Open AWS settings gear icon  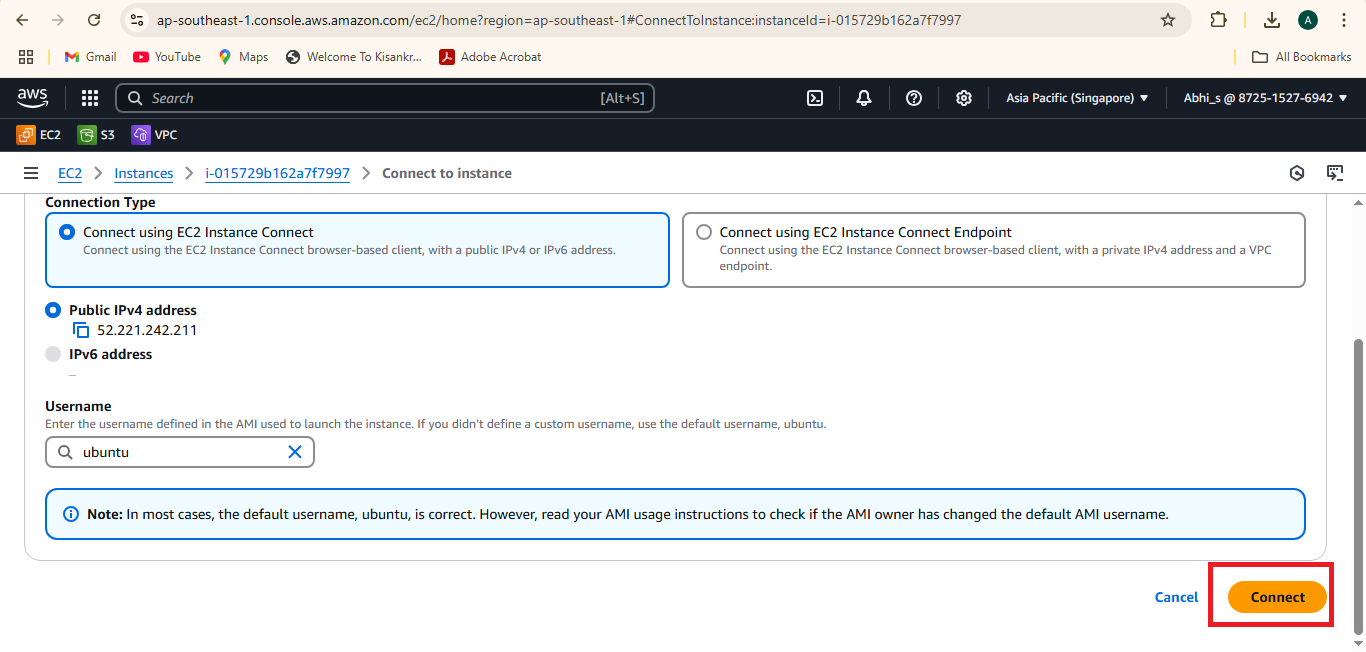(964, 98)
